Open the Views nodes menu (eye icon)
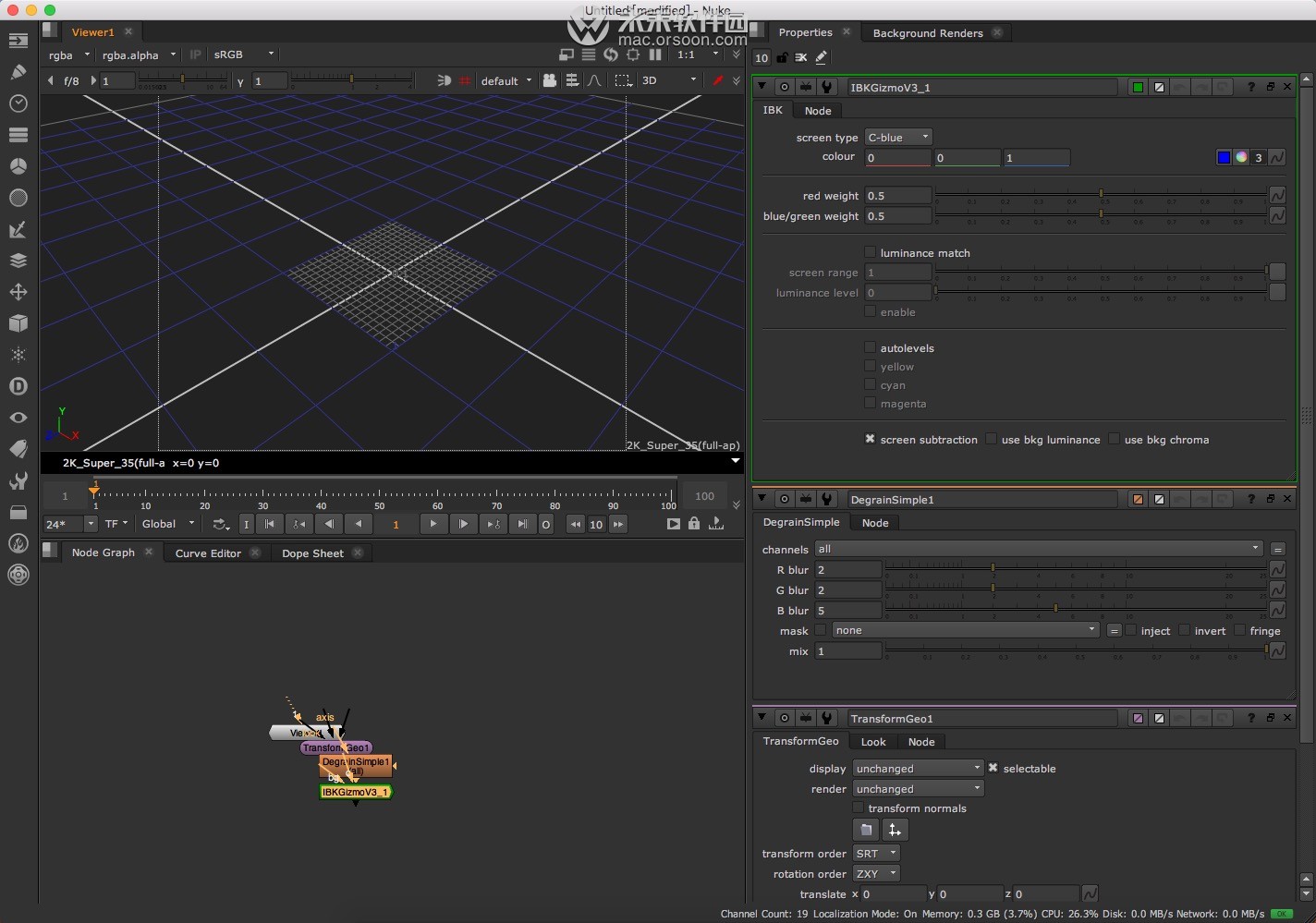Screen dimensions: 1316x923 [x=18, y=418]
